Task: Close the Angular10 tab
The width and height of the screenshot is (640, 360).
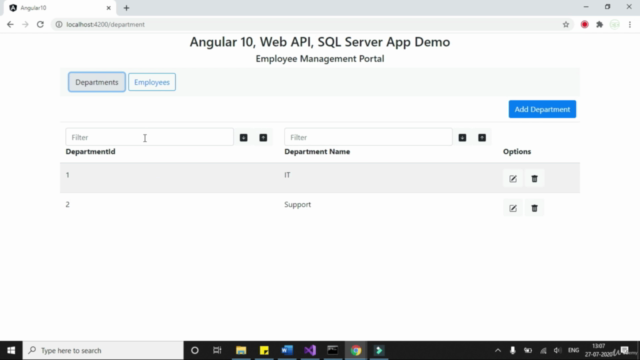Action: tap(109, 8)
